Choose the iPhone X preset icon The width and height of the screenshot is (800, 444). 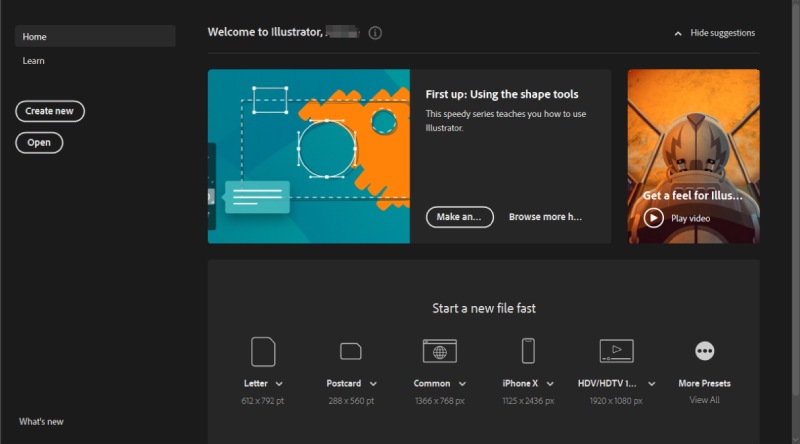pyautogui.click(x=528, y=351)
